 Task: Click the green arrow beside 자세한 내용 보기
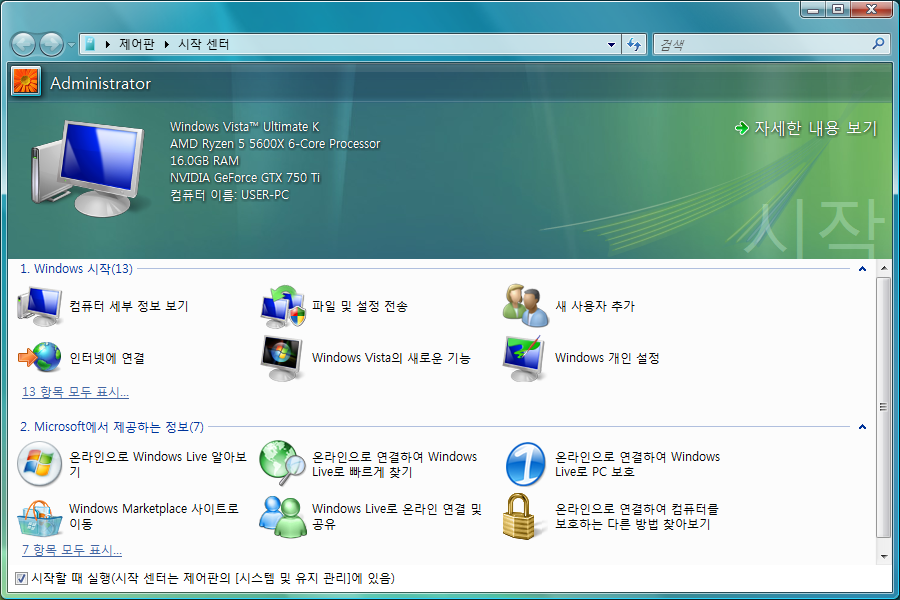point(742,128)
